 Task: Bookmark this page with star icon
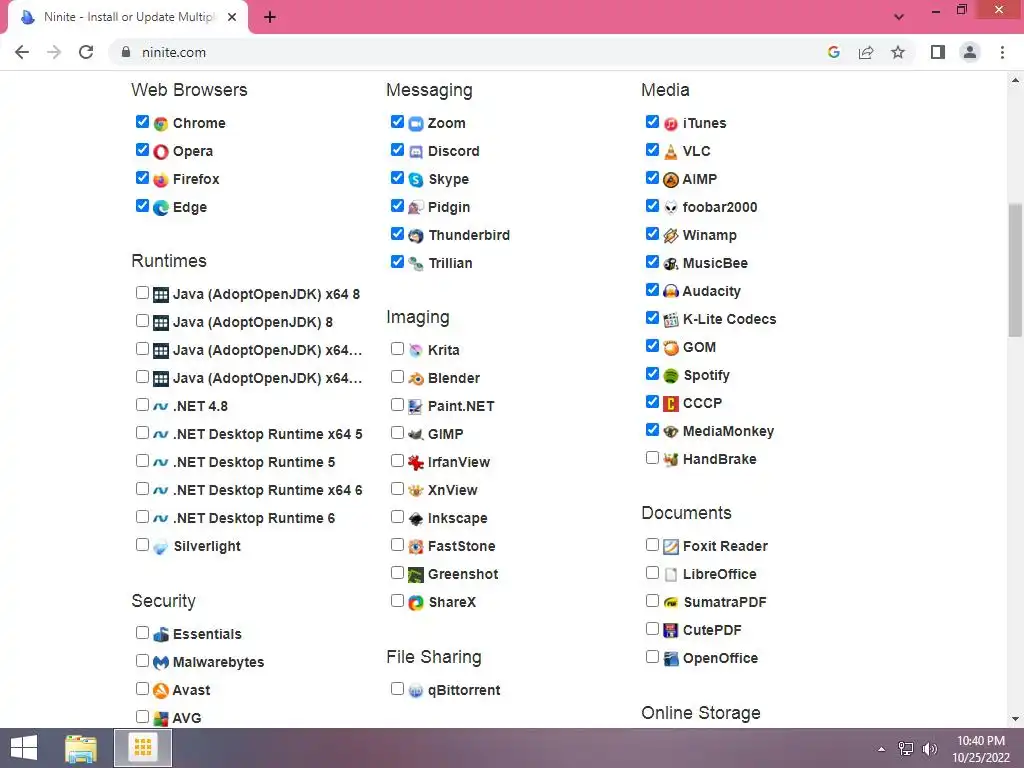898,52
